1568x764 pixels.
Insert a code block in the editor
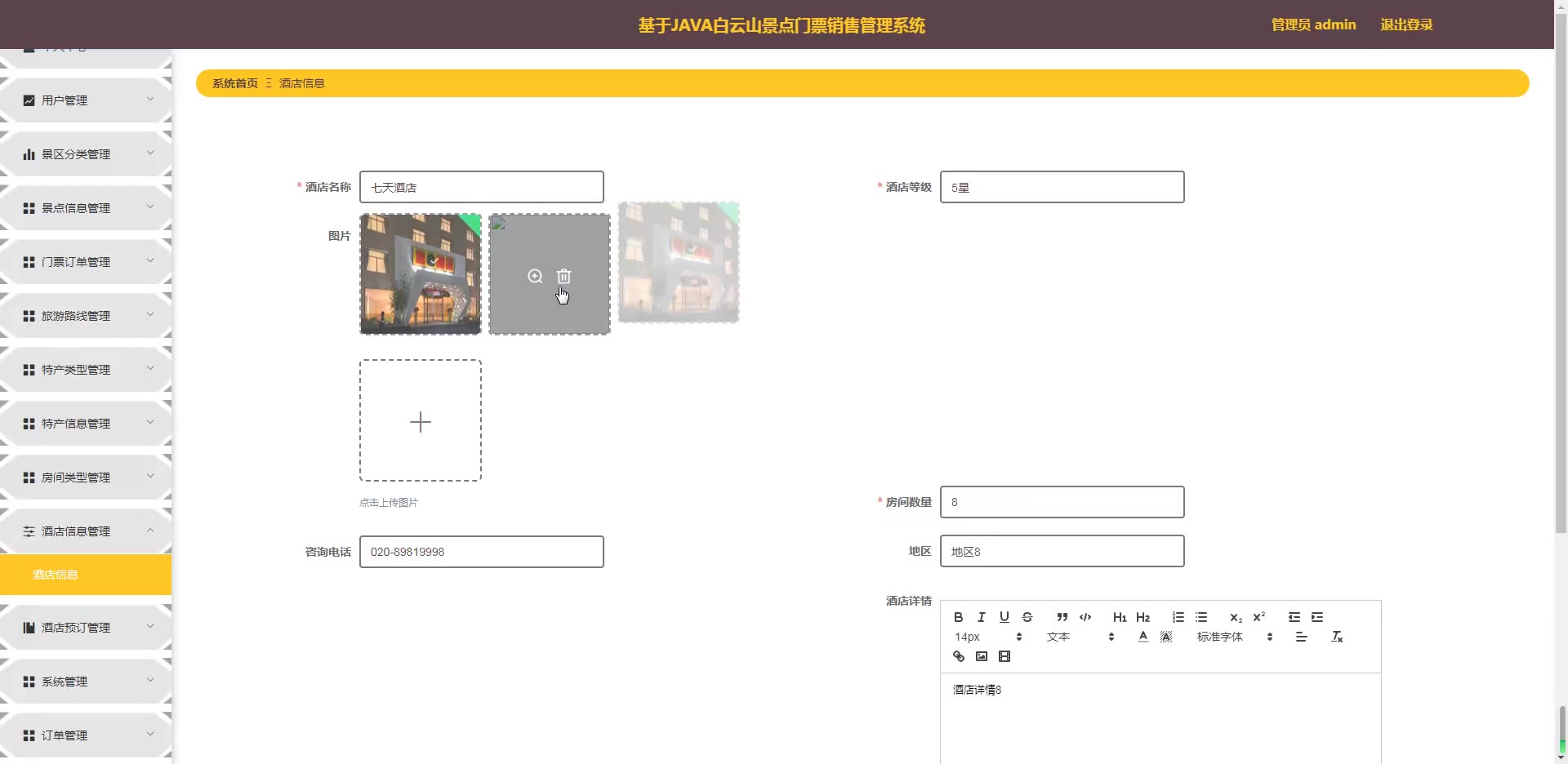(1085, 617)
